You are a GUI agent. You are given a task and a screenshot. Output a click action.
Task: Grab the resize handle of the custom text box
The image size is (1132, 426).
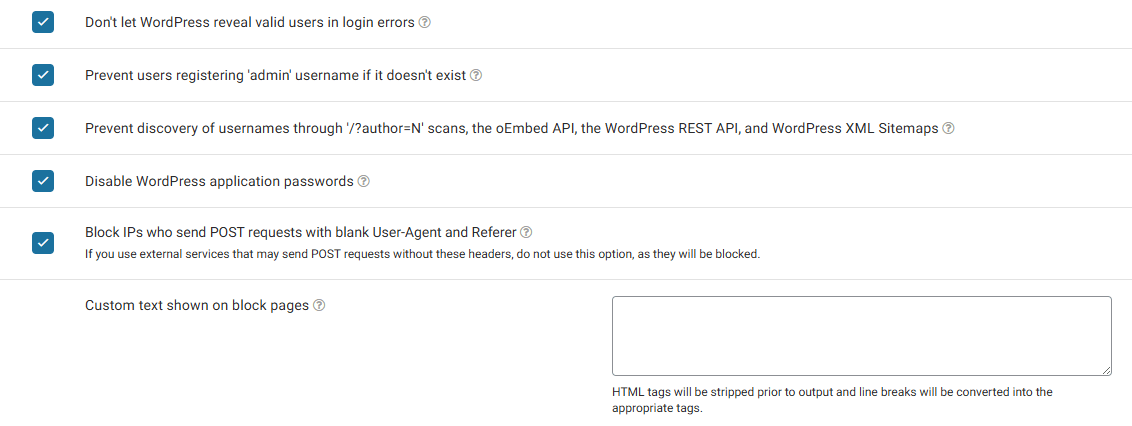(x=1106, y=370)
